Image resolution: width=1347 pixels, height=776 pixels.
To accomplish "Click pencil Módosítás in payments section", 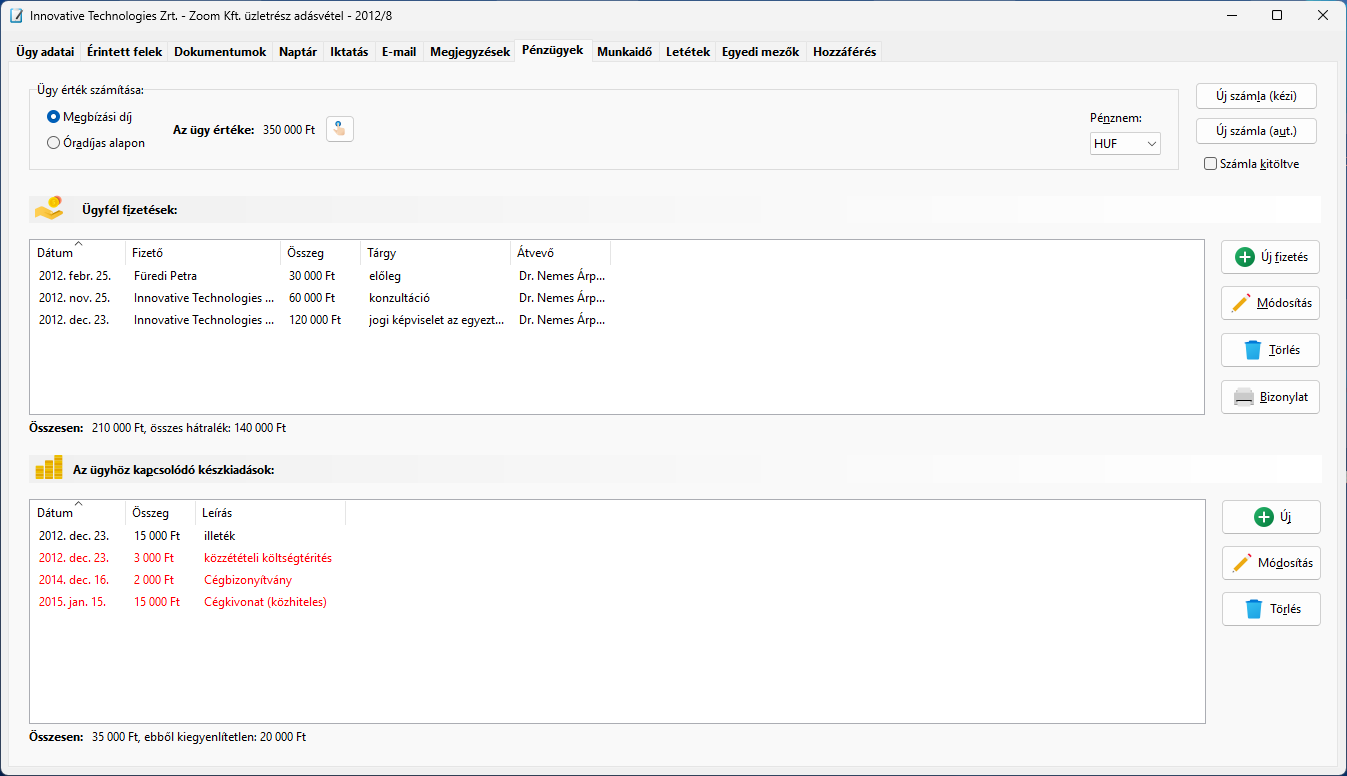I will (x=1270, y=303).
